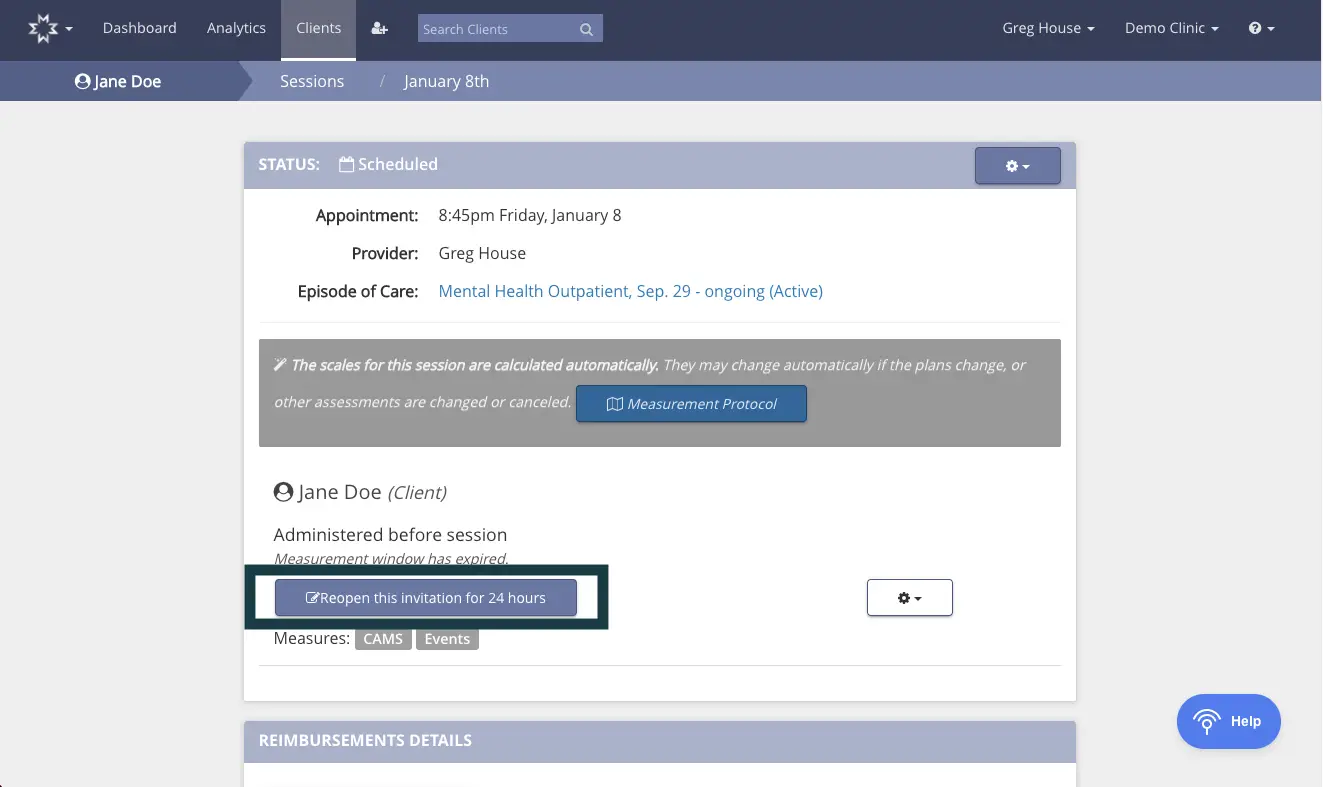Open the Dashboard tab

click(139, 29)
